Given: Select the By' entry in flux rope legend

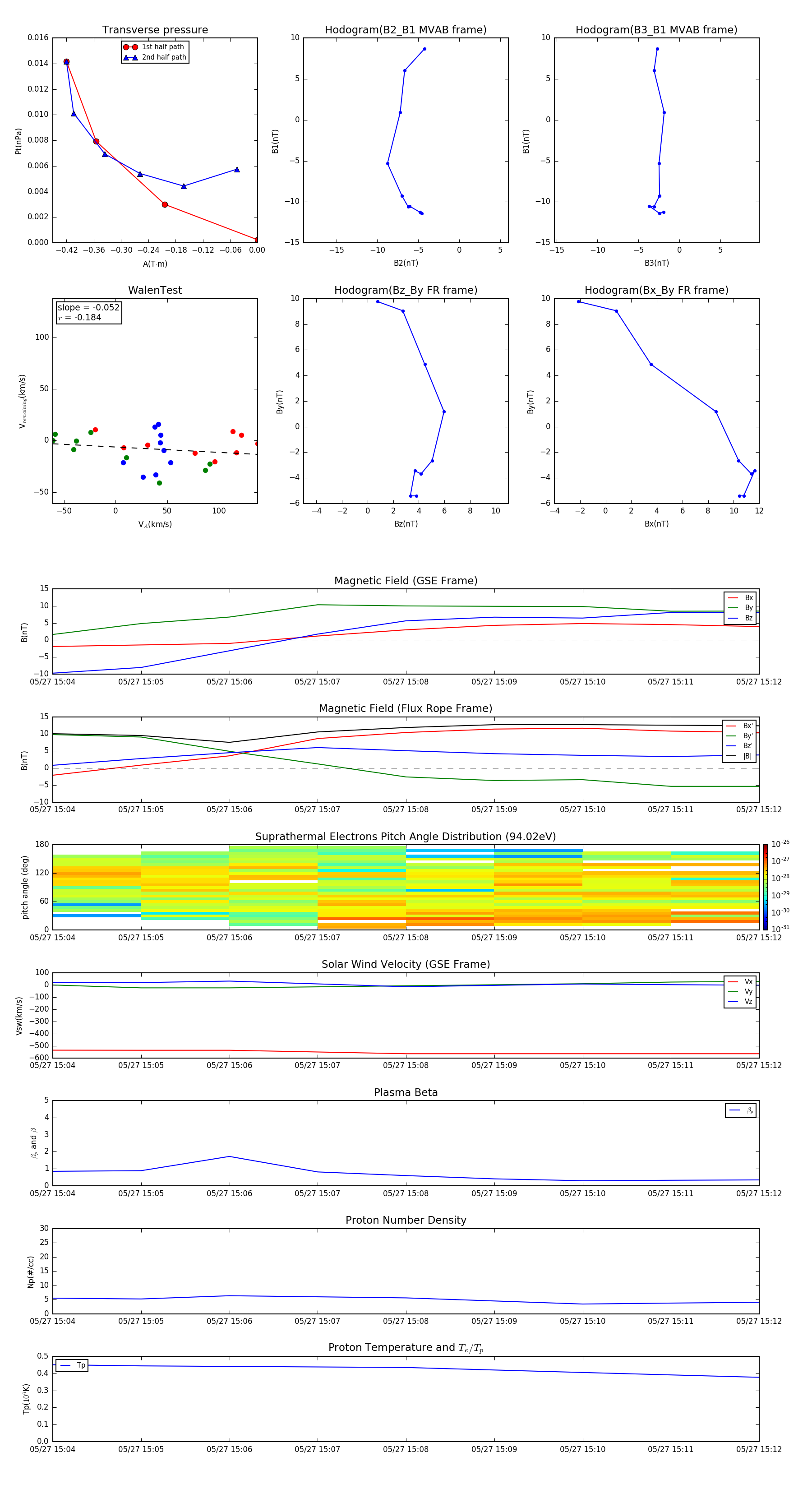Looking at the screenshot, I should tap(740, 736).
